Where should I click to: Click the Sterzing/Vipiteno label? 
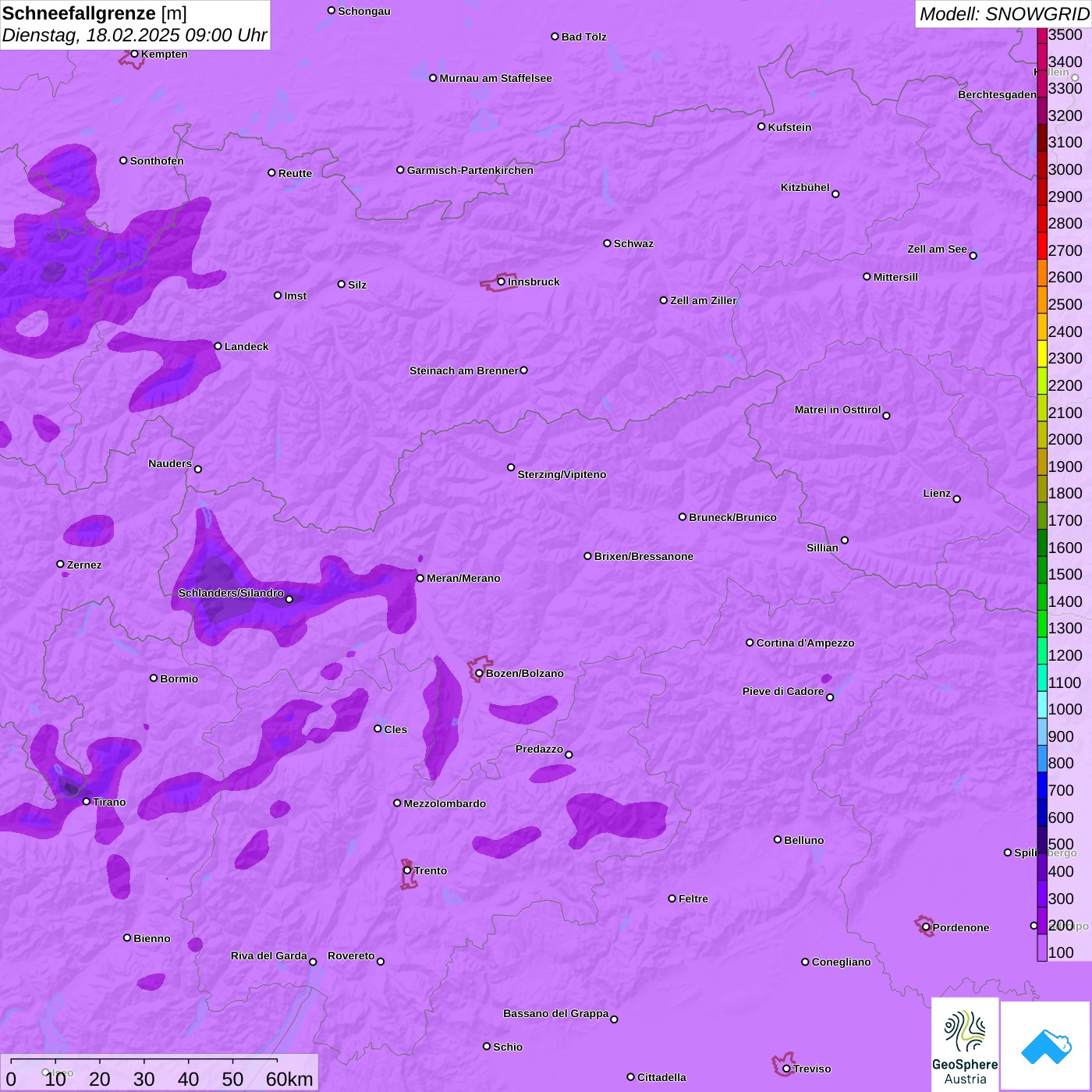click(x=562, y=474)
